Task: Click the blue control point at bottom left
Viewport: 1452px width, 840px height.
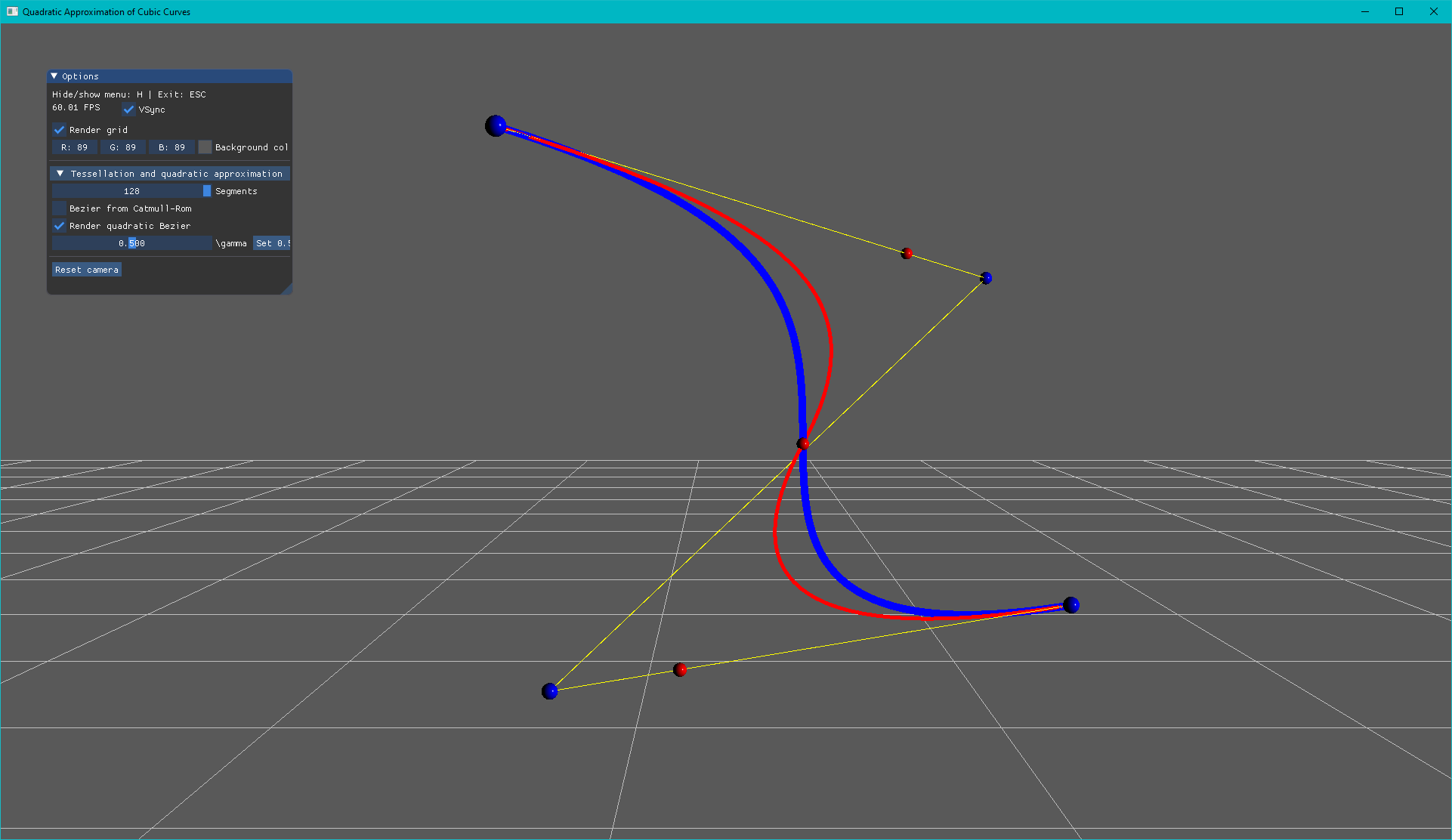Action: click(x=550, y=691)
